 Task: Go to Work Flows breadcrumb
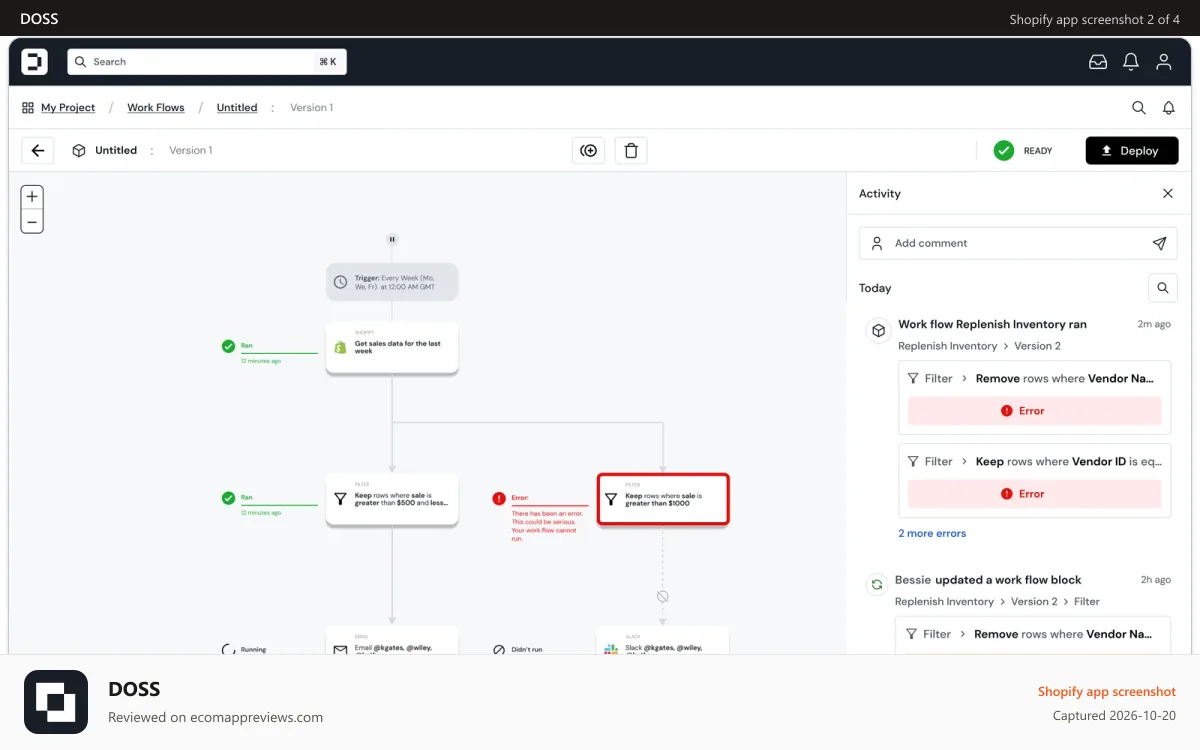(x=156, y=108)
